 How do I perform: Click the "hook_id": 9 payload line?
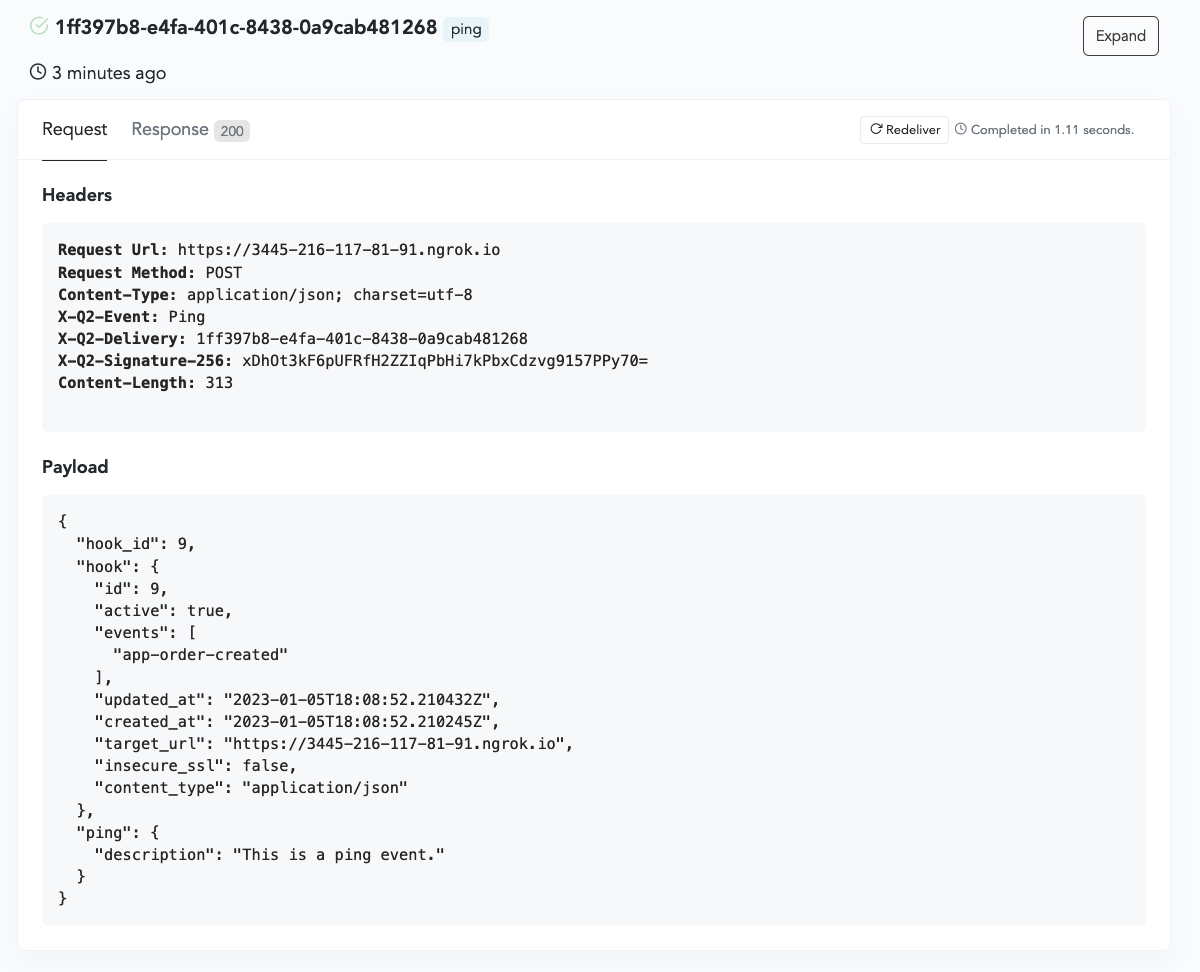136,544
